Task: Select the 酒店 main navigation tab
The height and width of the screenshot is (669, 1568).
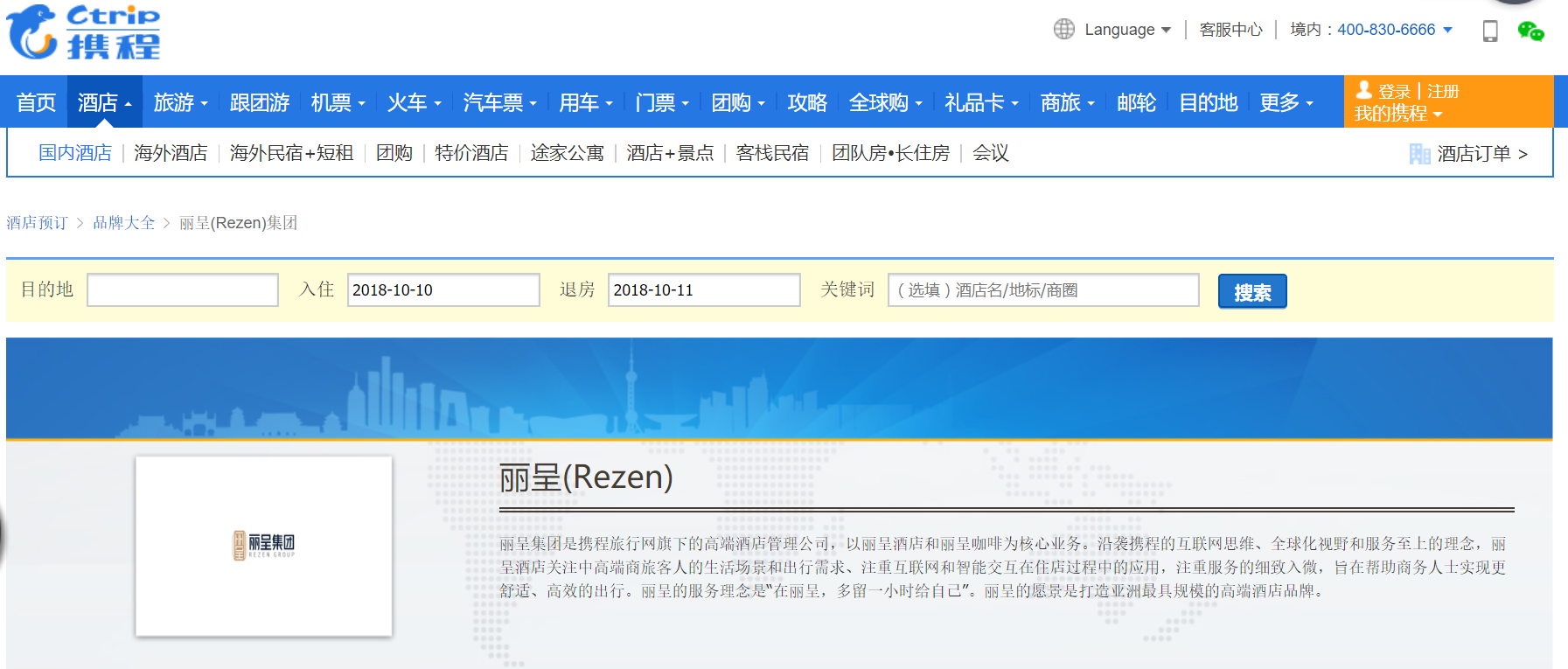Action: 104,102
